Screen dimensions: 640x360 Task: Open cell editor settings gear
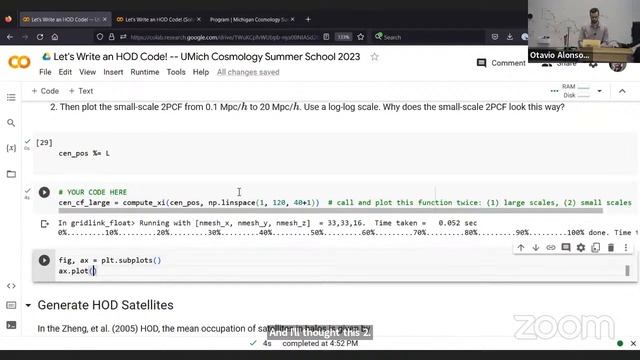click(581, 247)
